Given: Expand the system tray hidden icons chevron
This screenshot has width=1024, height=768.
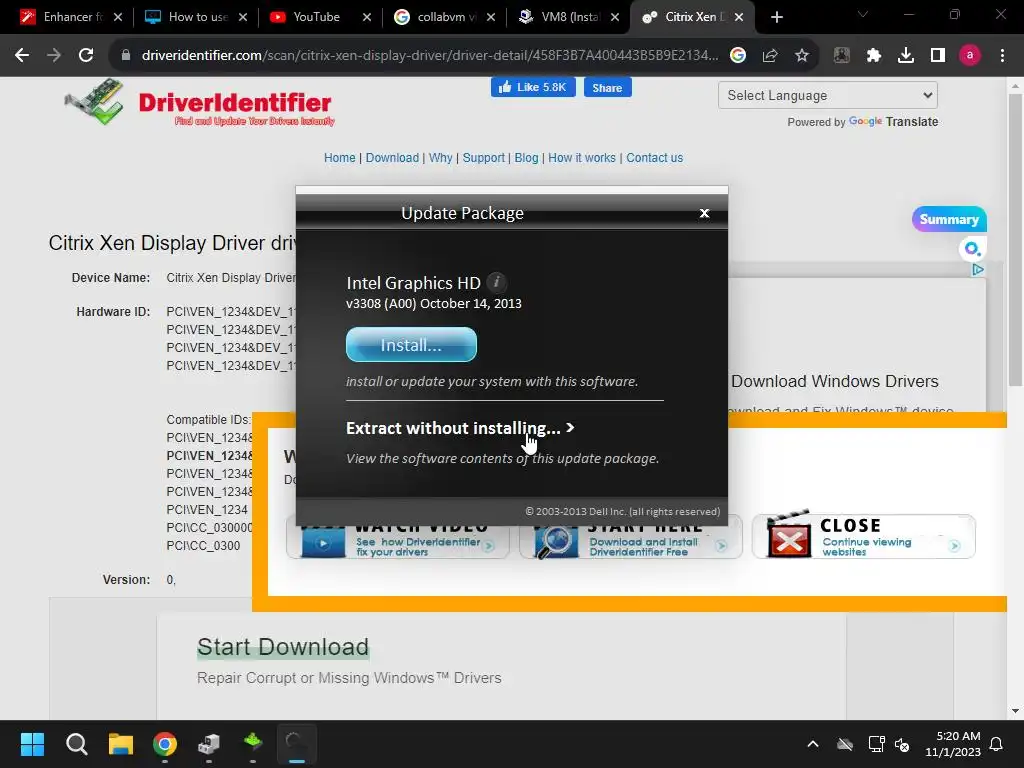Looking at the screenshot, I should tap(813, 744).
